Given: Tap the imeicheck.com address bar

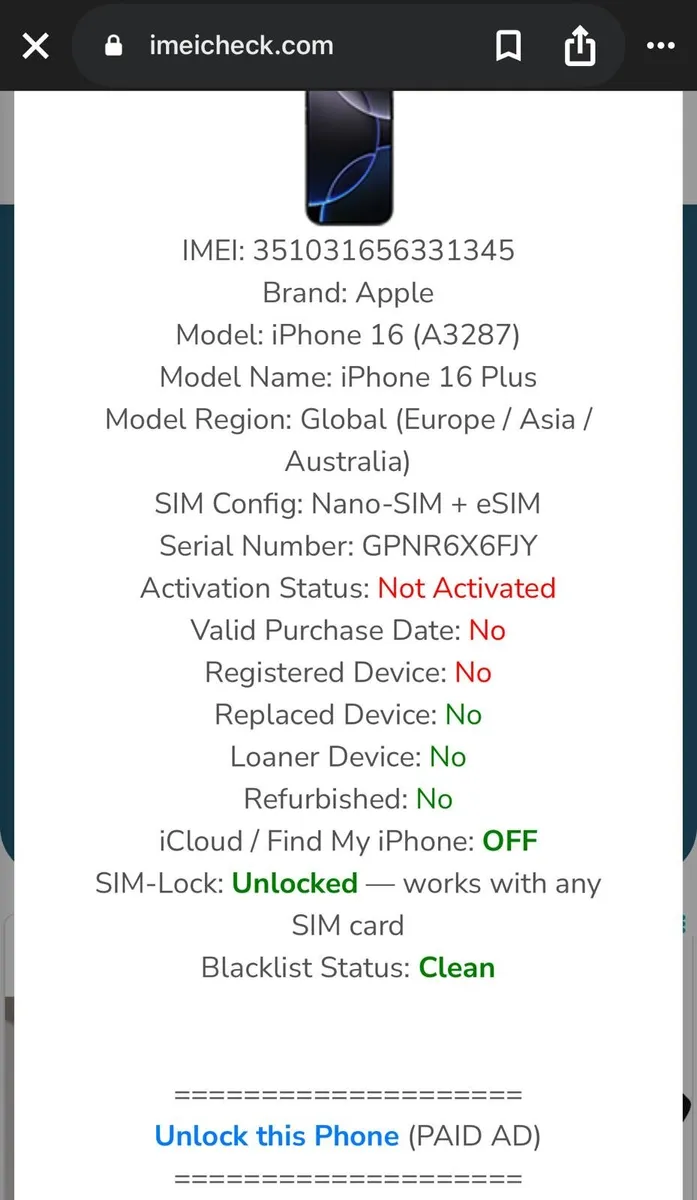Looking at the screenshot, I should click(x=240, y=45).
